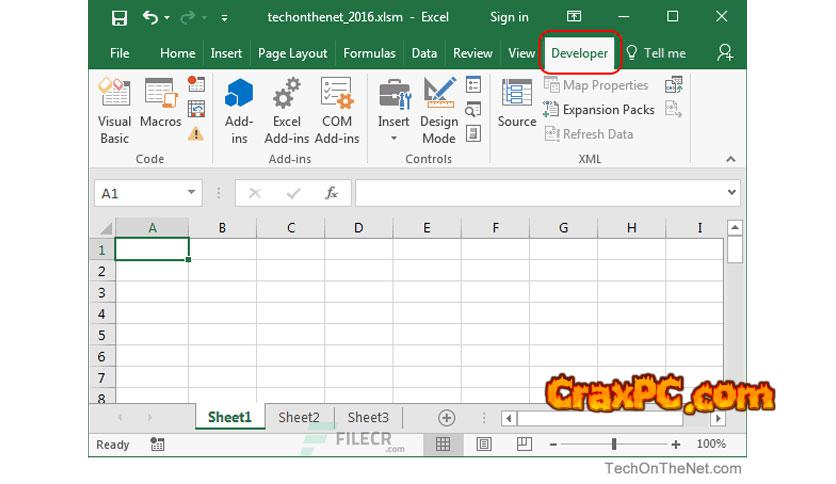Viewport: 836px width, 484px height.
Task: Open the Name Box dropdown arrow
Action: click(x=192, y=193)
